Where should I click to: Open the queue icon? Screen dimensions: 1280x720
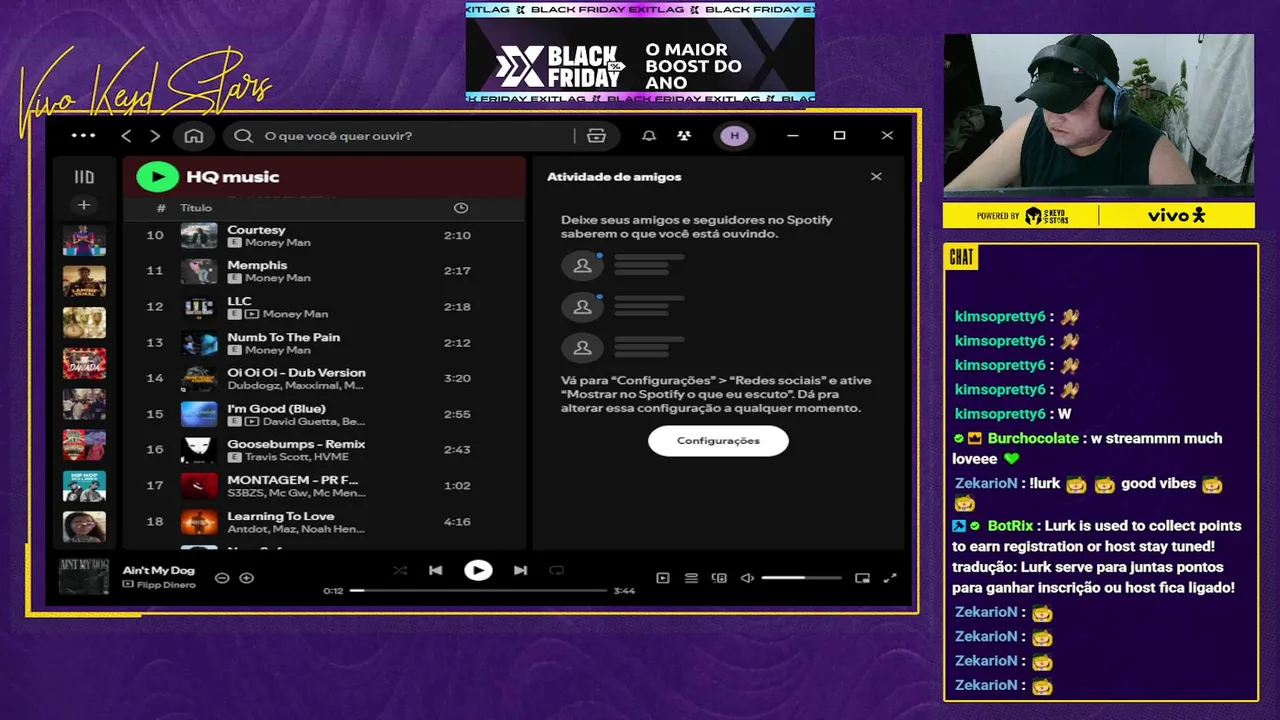pyautogui.click(x=691, y=578)
